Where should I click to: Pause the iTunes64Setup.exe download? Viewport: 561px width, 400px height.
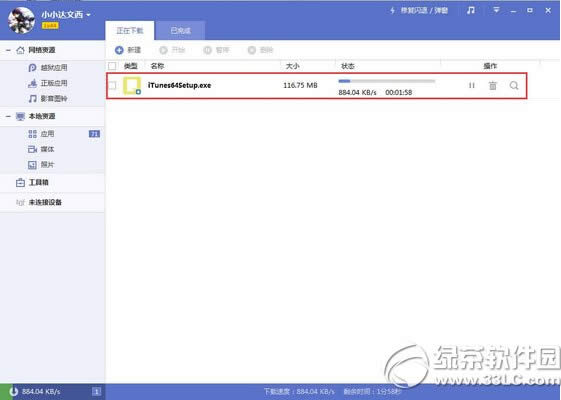click(472, 86)
